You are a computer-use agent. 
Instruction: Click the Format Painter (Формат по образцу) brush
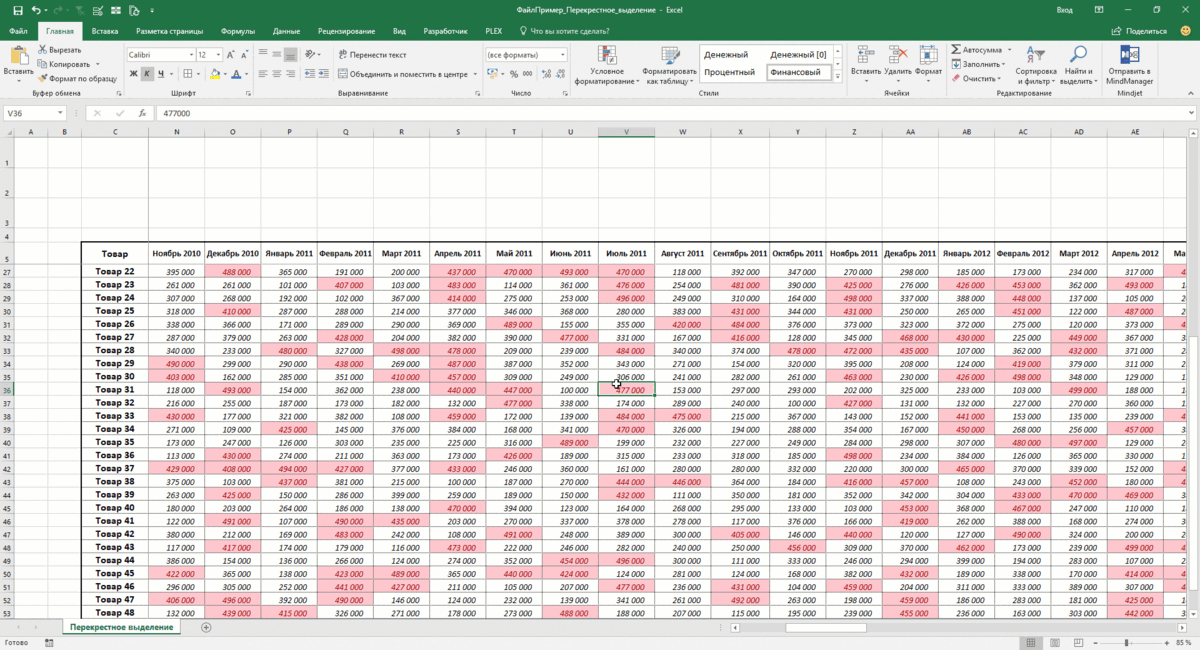tap(77, 78)
